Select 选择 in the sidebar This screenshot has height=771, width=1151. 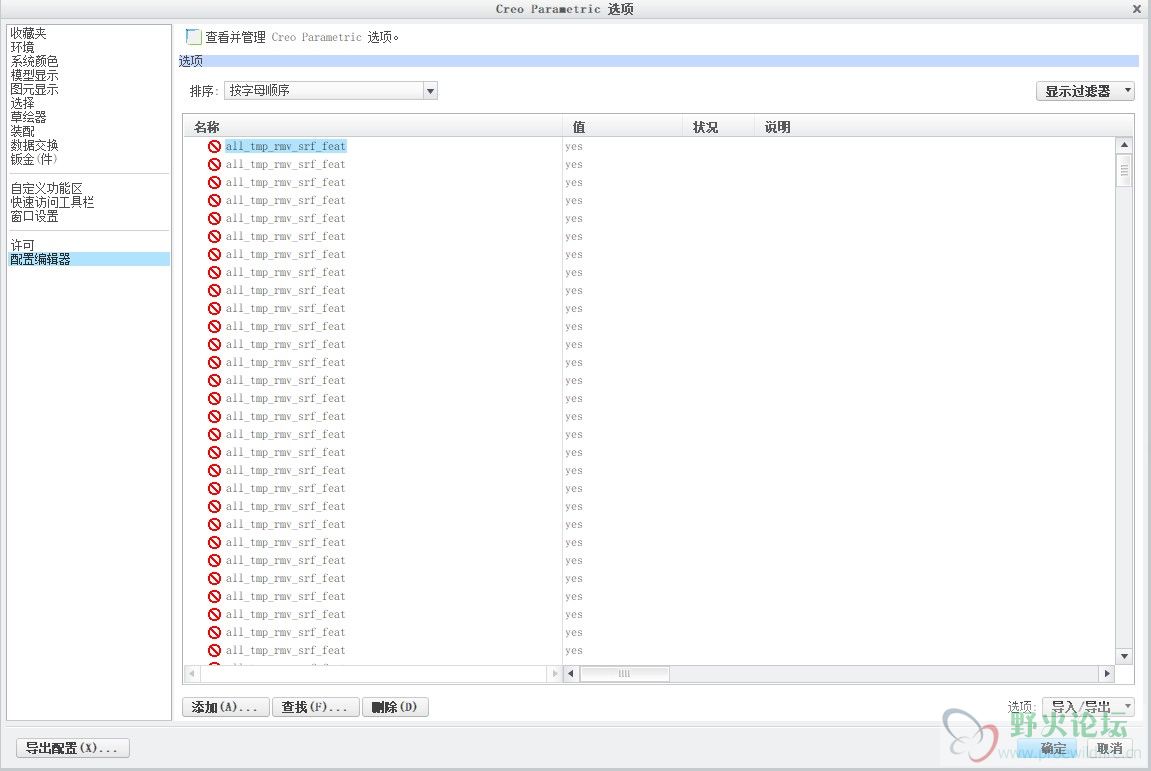(x=22, y=103)
